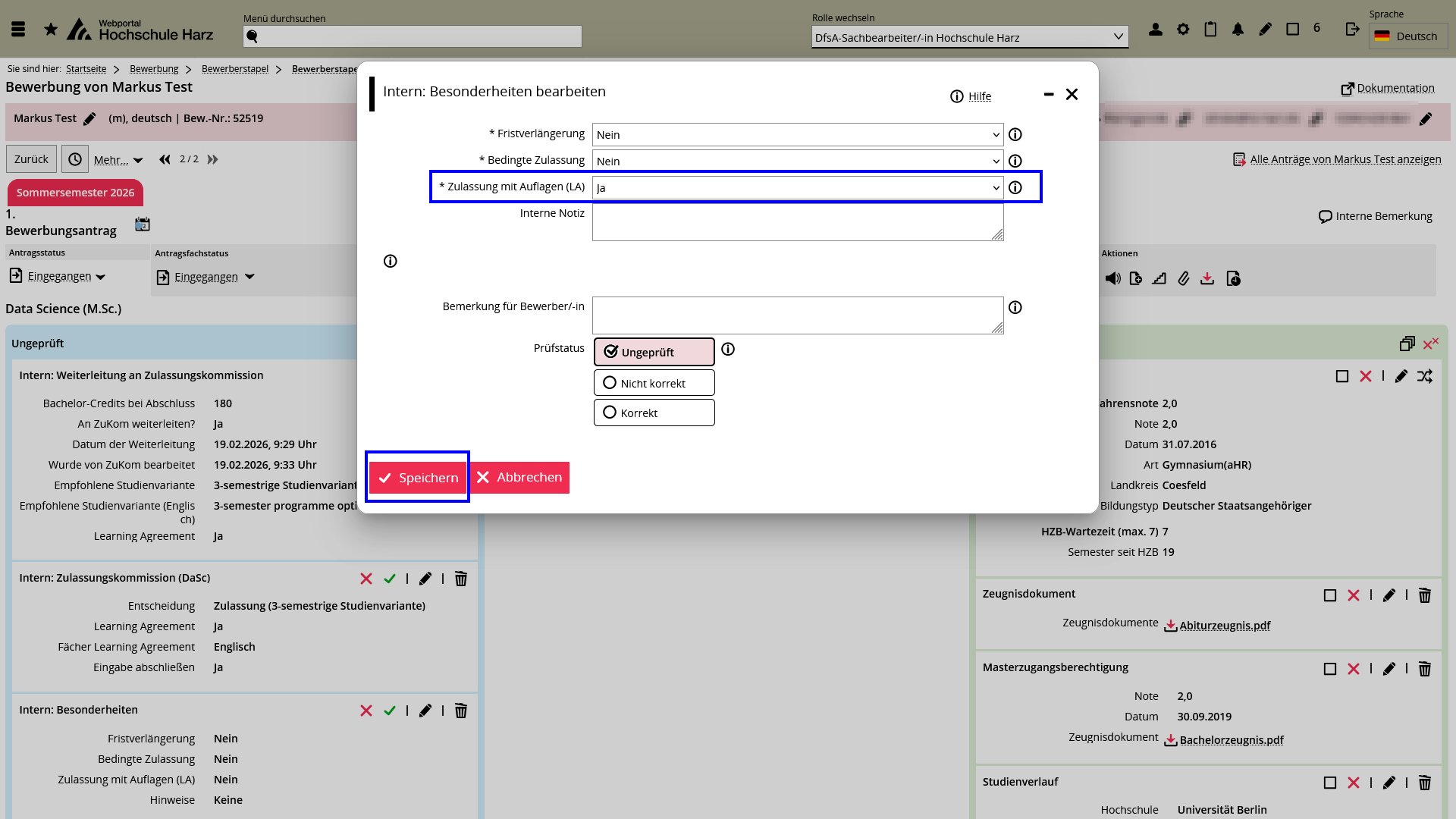Viewport: 1456px width, 819px height.
Task: Click the Abbrechen button
Action: coord(520,478)
